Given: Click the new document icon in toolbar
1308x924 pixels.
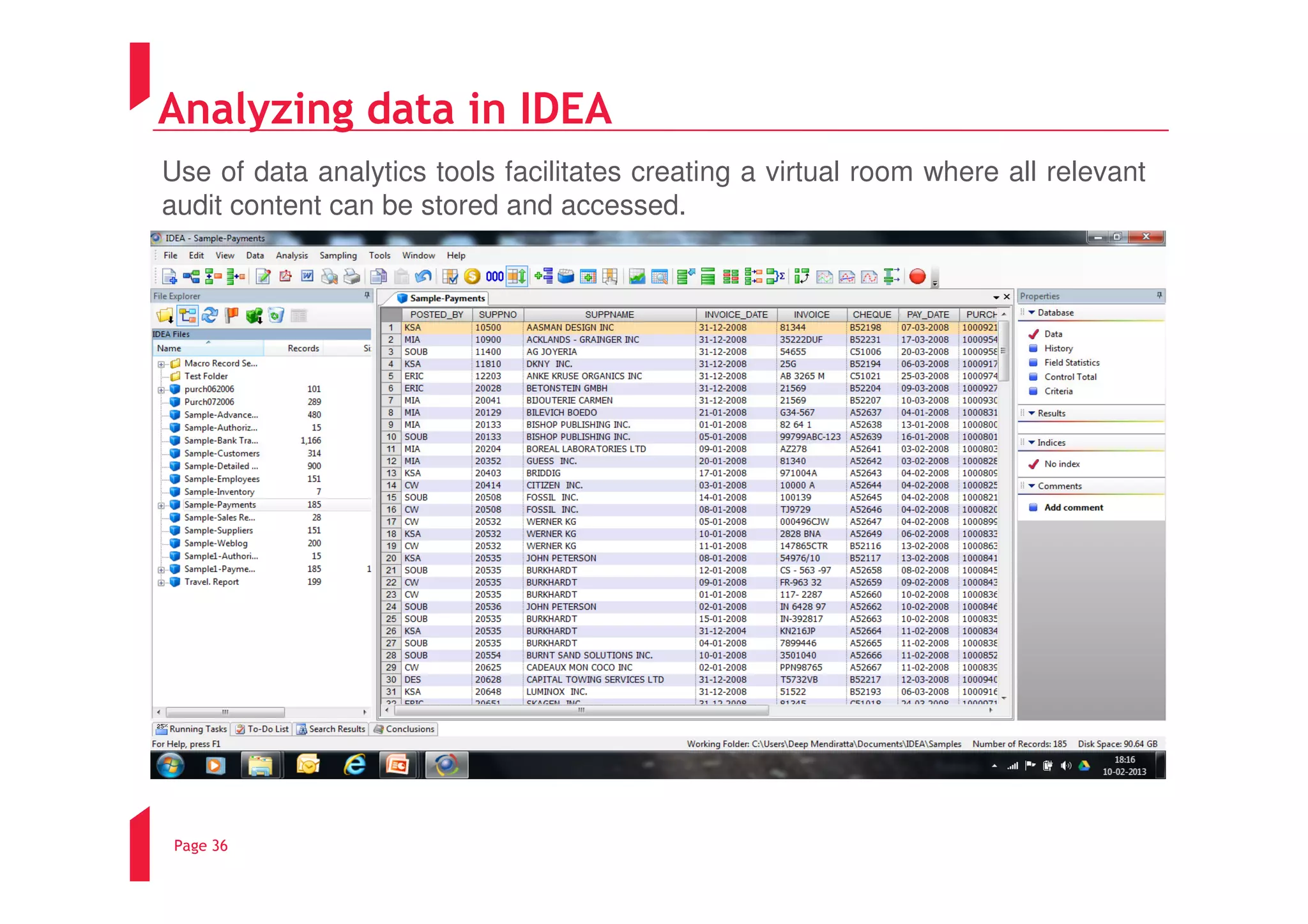Looking at the screenshot, I should 169,276.
